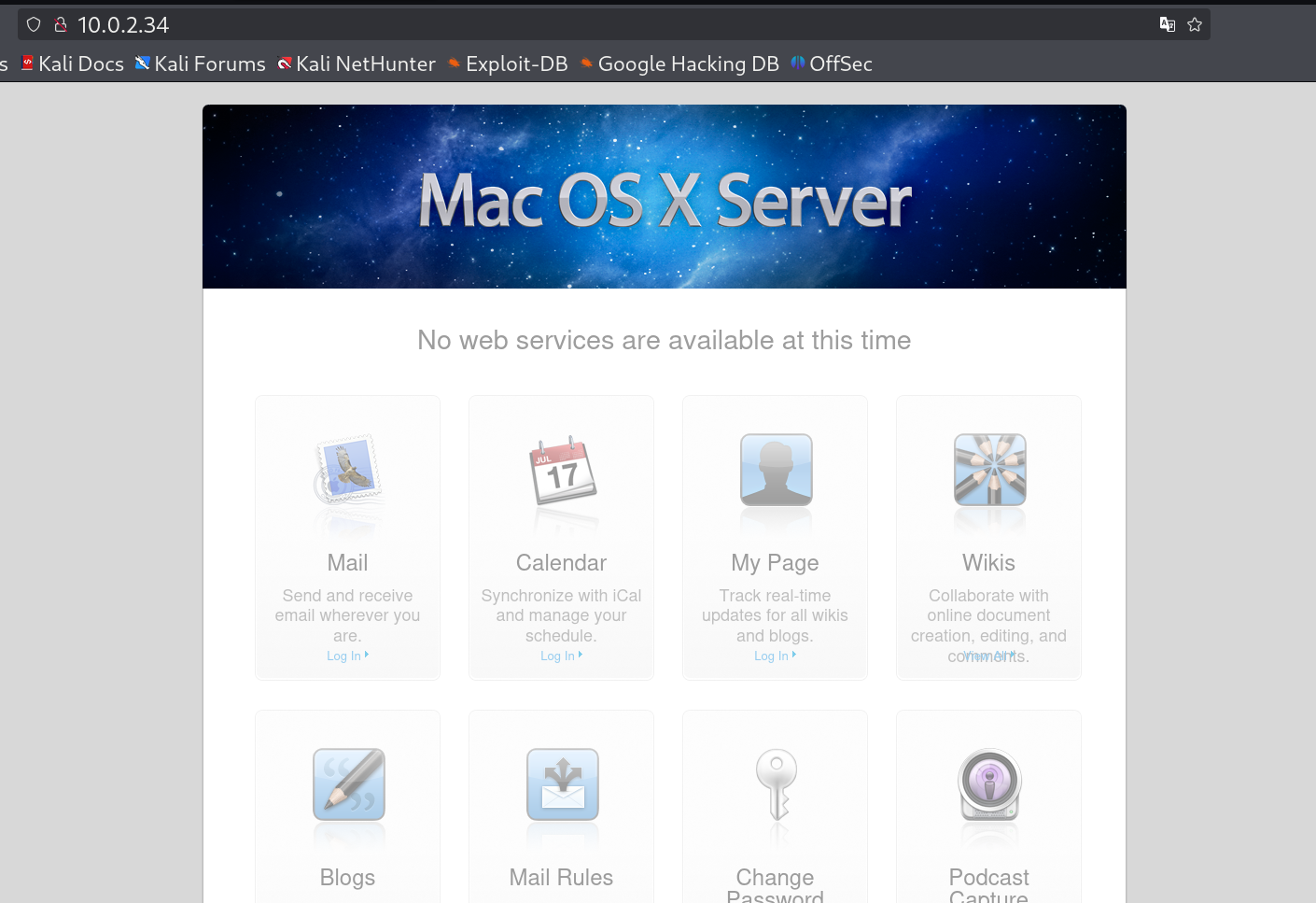Open the OffSec bookmark
The width and height of the screenshot is (1316, 903).
[x=832, y=63]
